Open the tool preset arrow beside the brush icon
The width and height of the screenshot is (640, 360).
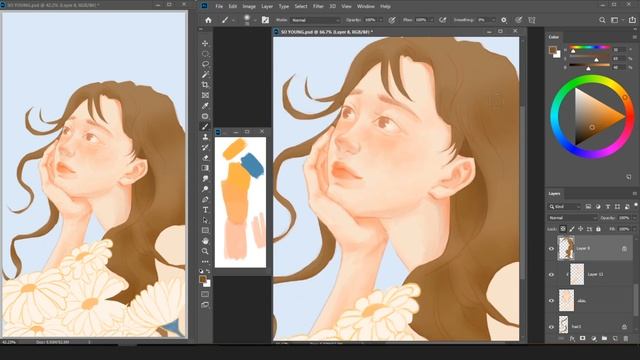(233, 20)
